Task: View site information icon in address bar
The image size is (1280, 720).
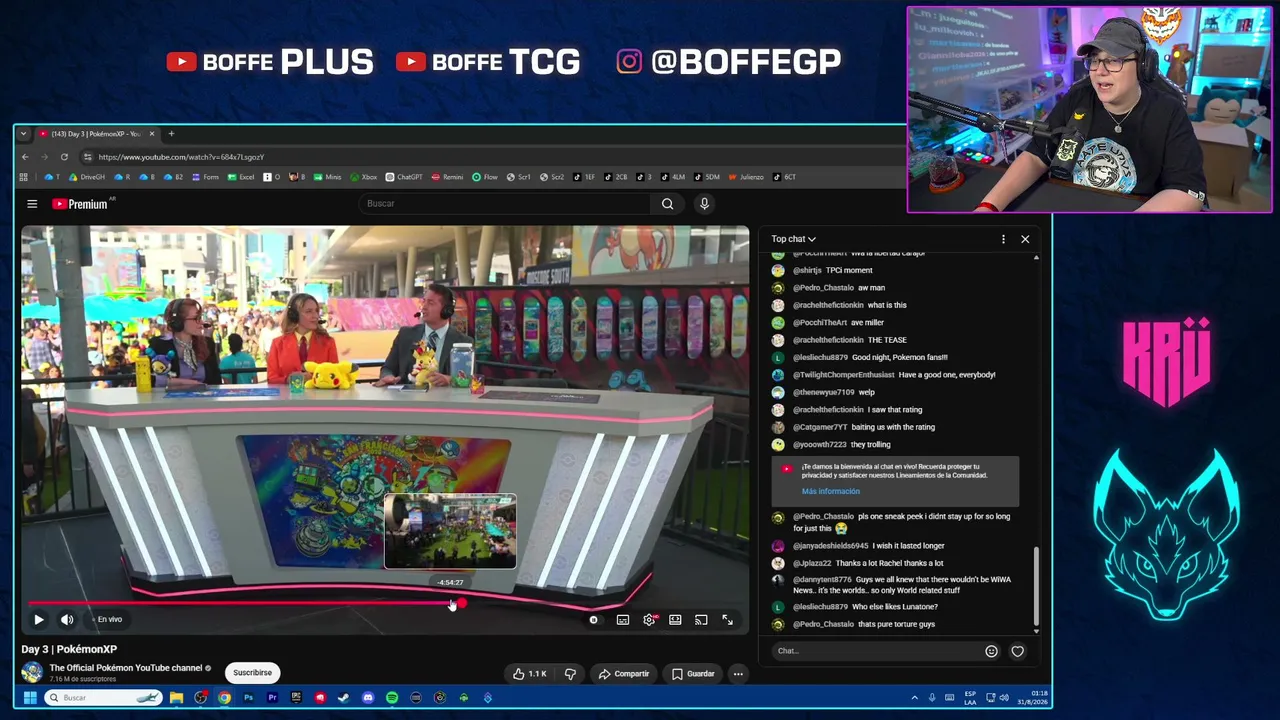Action: 88,157
